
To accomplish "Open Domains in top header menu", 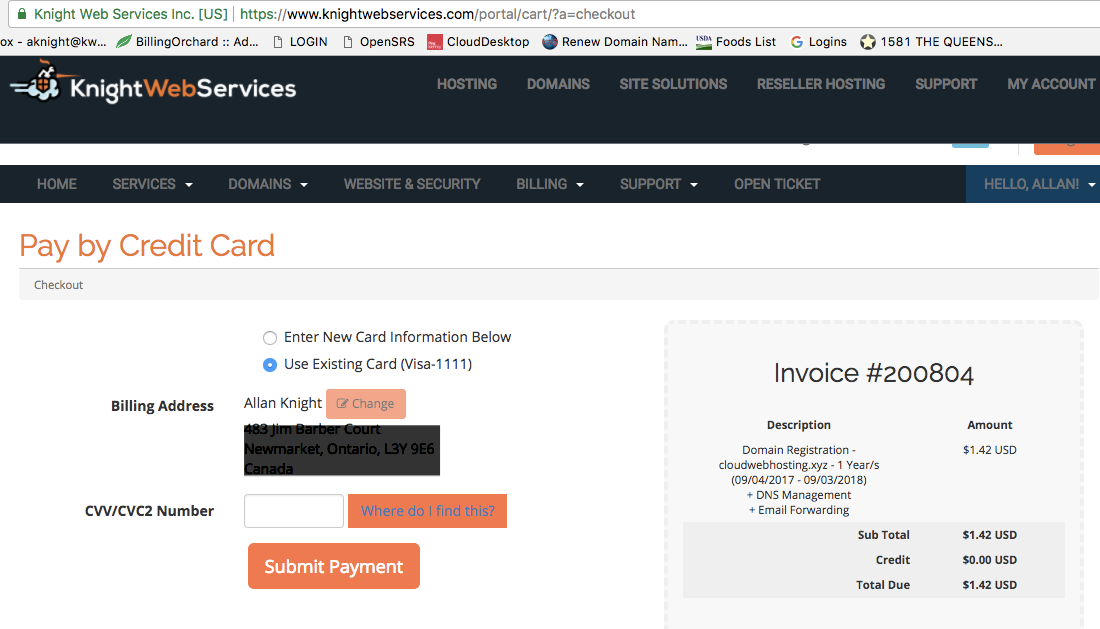I will 558,84.
